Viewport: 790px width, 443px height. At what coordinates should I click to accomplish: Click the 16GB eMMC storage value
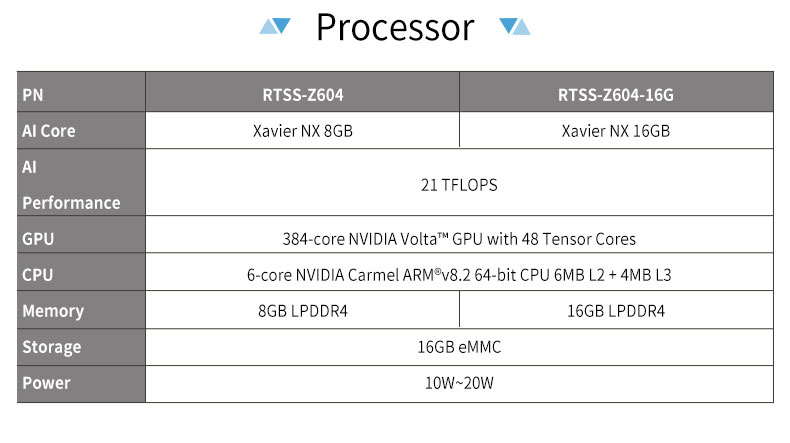(459, 347)
